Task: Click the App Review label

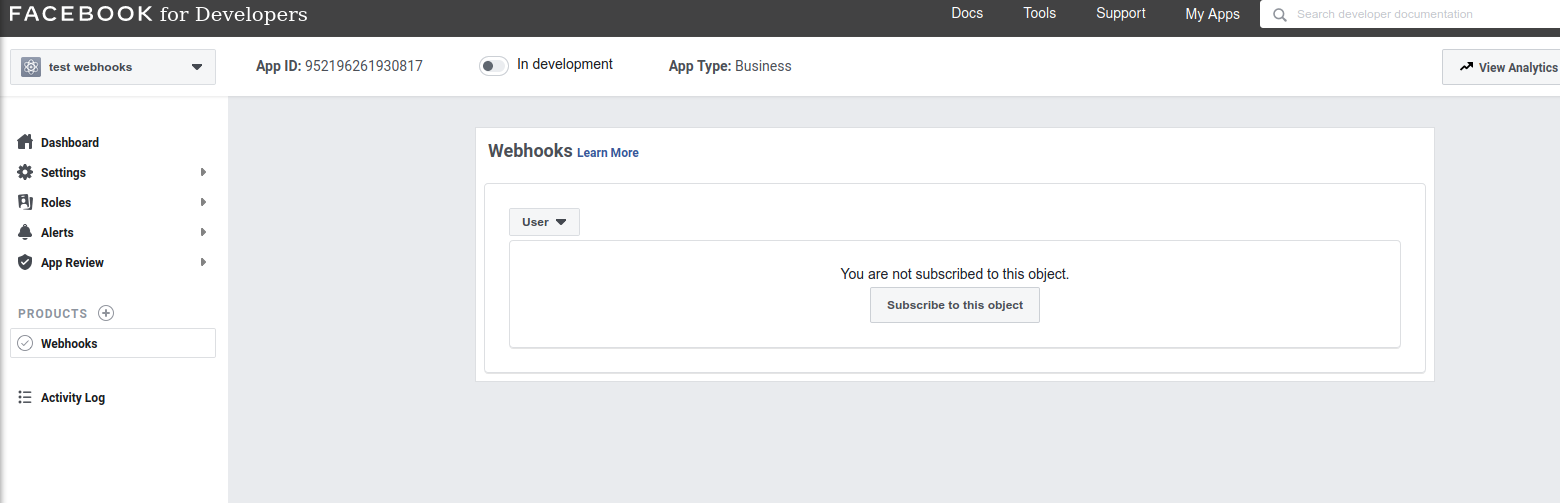Action: pos(72,262)
